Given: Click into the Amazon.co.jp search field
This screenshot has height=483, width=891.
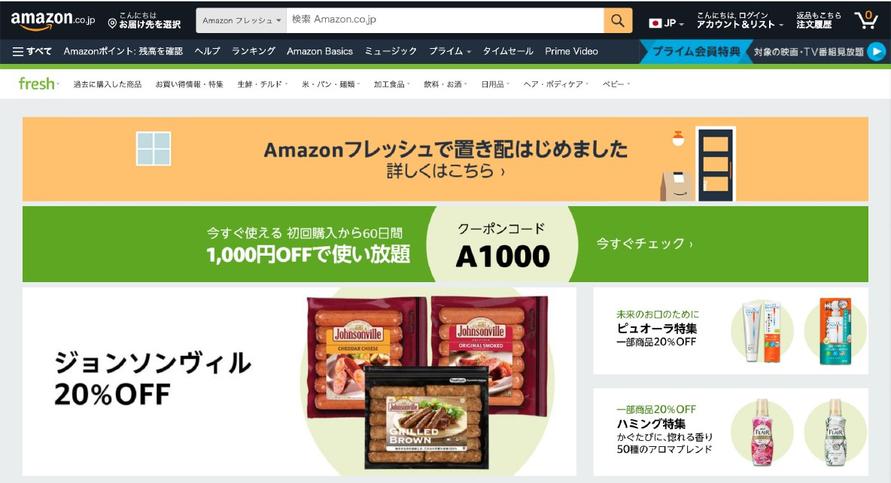Looking at the screenshot, I should pyautogui.click(x=445, y=20).
